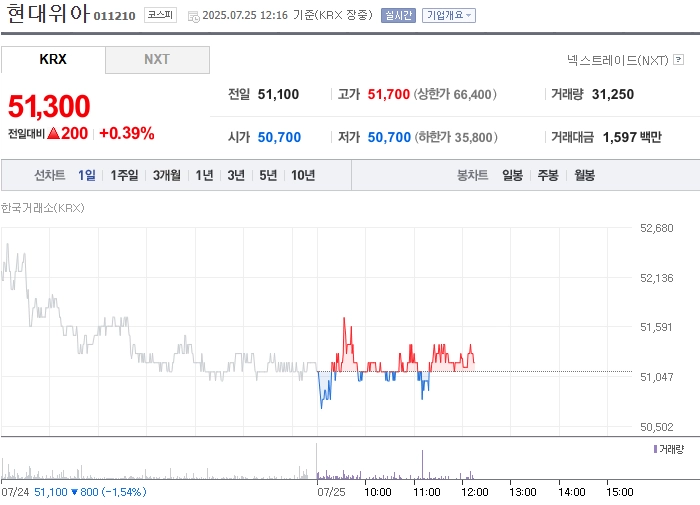Click the calendar-clock icon before the timestamp
The image size is (700, 505).
click(193, 17)
